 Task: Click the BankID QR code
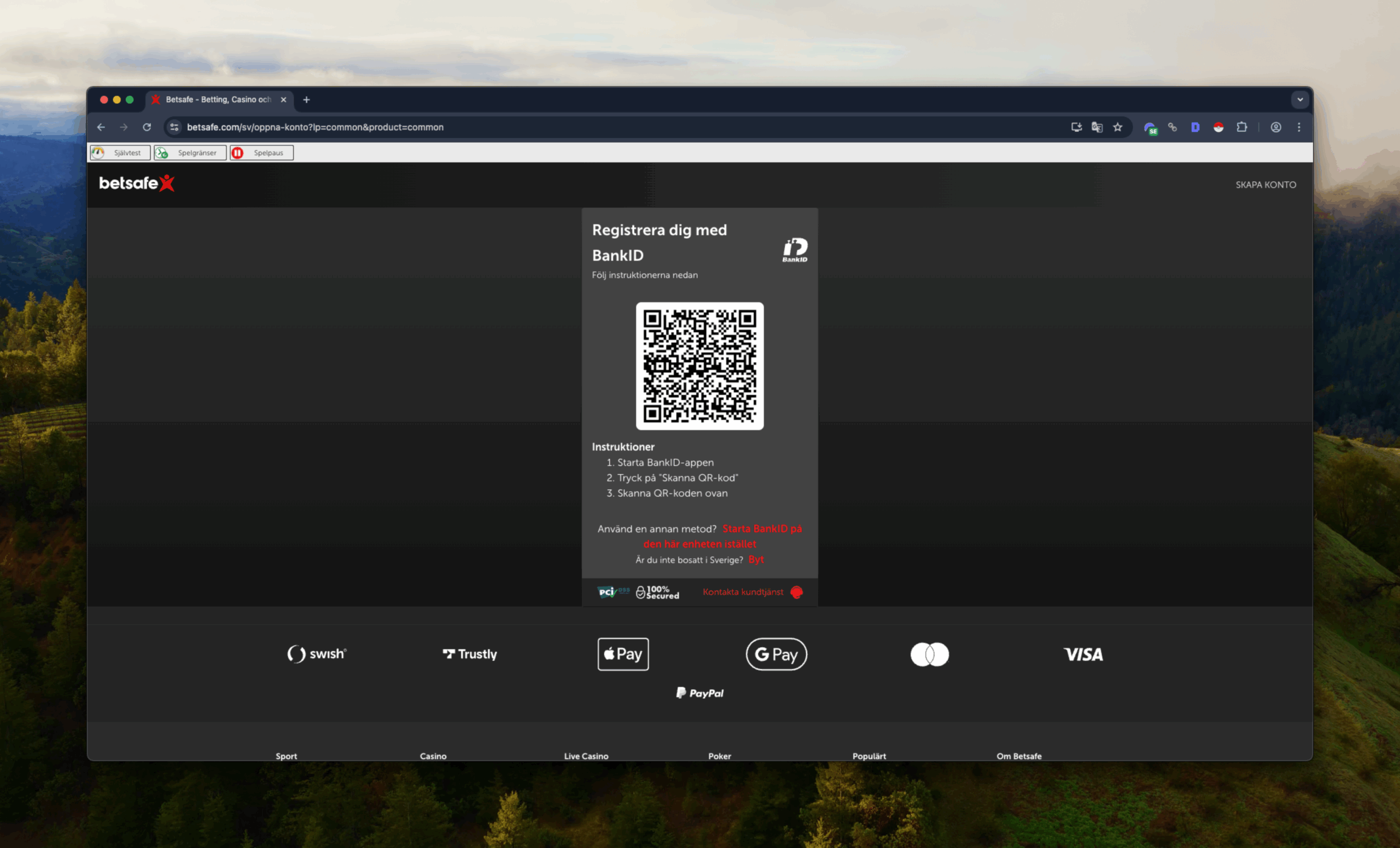pyautogui.click(x=699, y=366)
